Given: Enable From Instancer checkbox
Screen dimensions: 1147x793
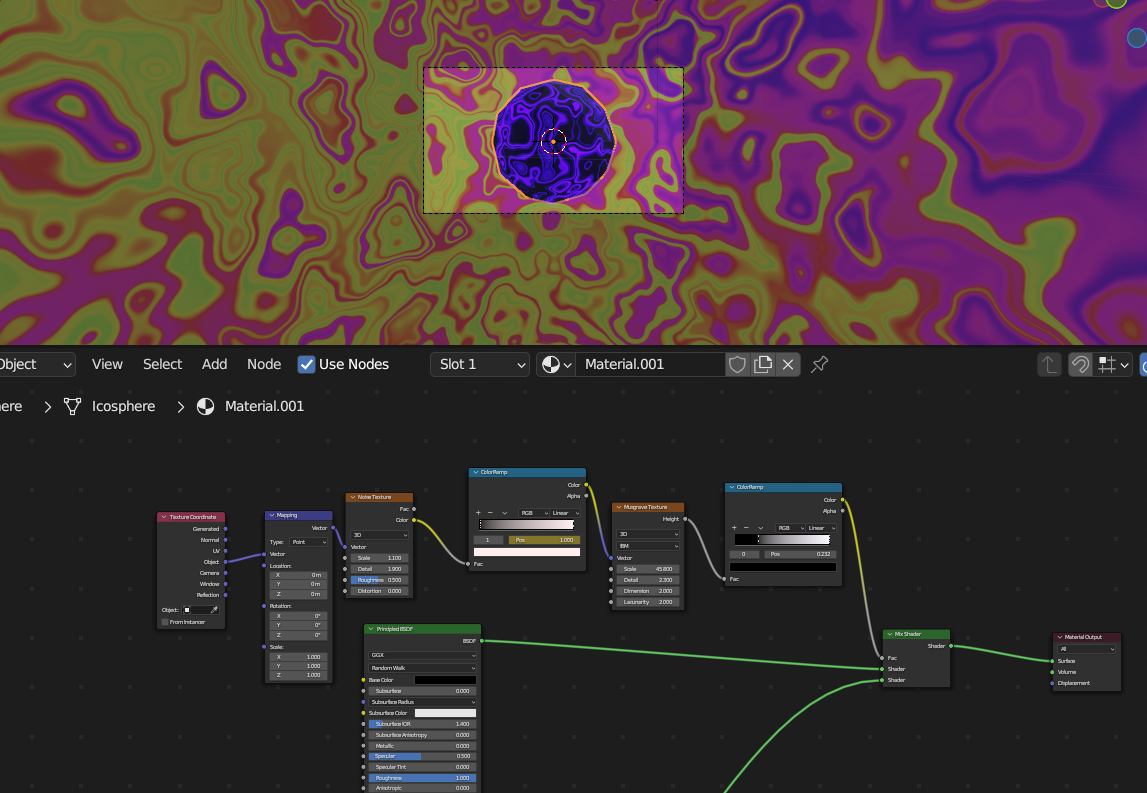Looking at the screenshot, I should coord(166,622).
